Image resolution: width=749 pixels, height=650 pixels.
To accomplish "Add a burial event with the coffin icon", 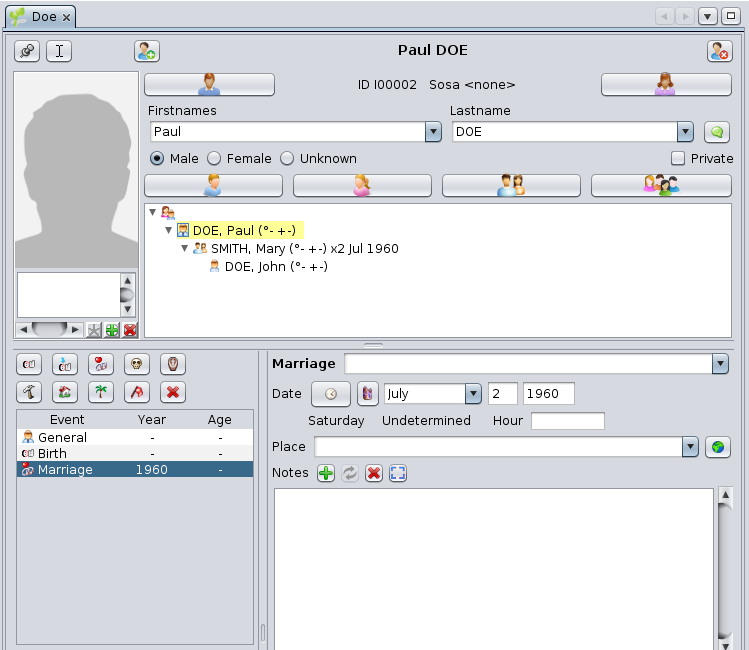I will click(173, 364).
